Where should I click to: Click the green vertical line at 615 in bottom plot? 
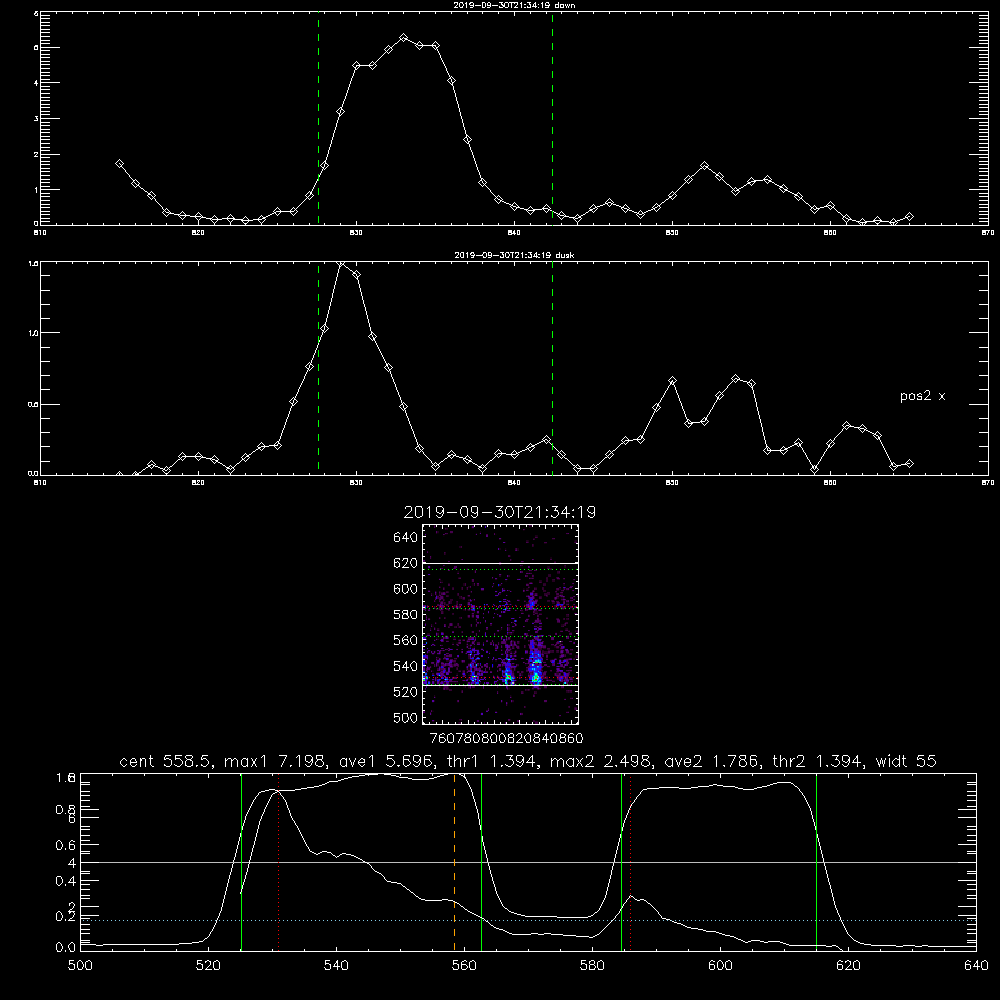(816, 862)
